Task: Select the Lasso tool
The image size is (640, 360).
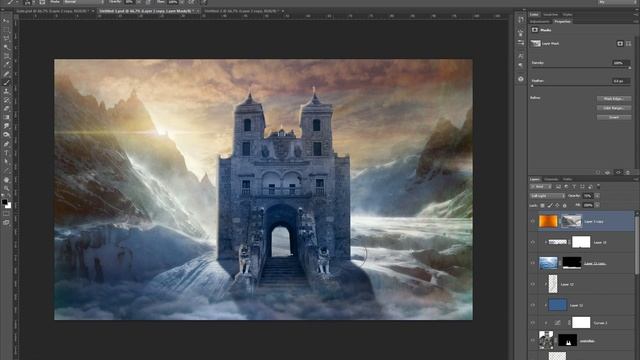Action: tap(6, 38)
